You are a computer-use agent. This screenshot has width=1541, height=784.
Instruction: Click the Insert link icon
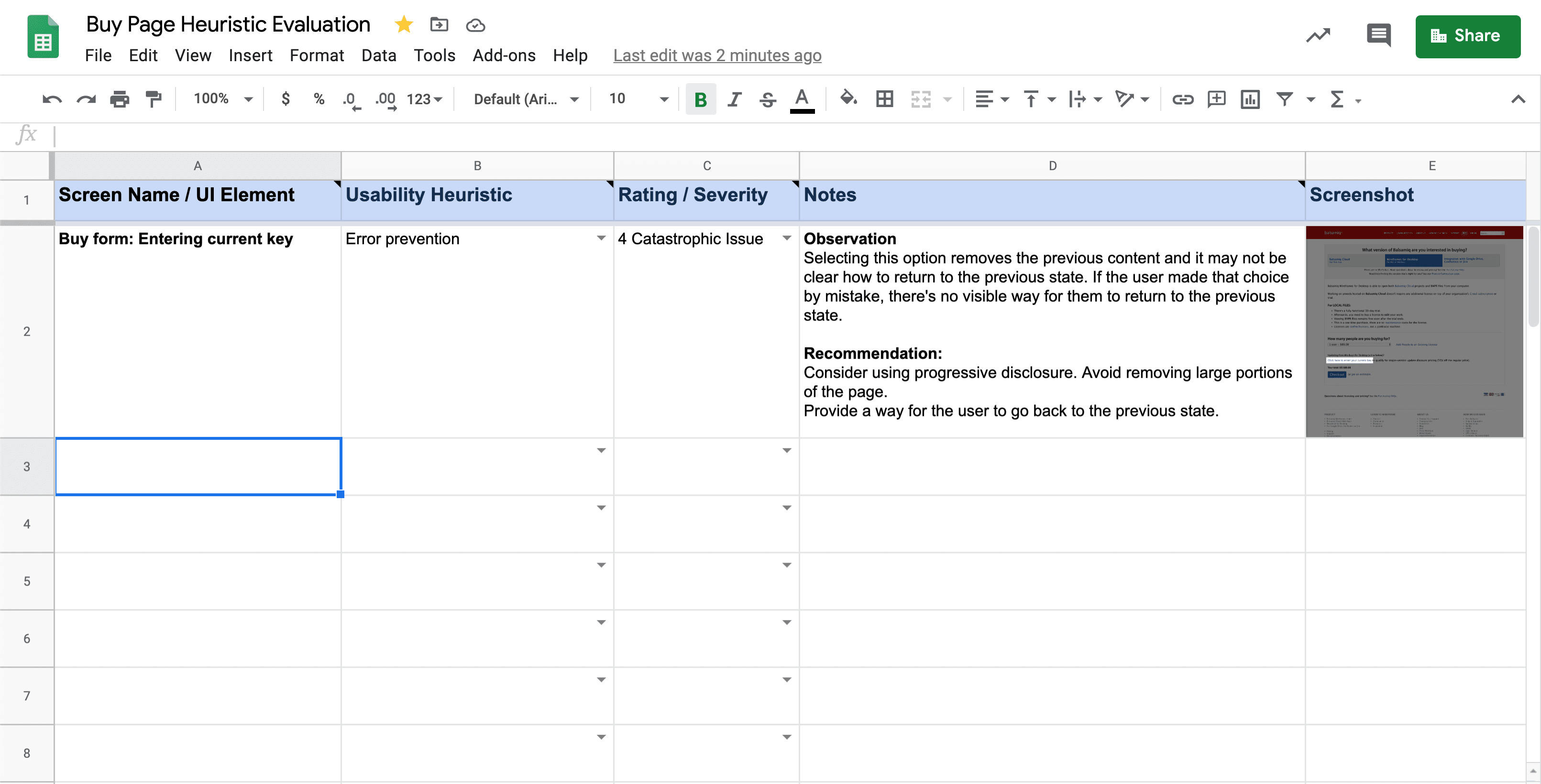coord(1182,99)
